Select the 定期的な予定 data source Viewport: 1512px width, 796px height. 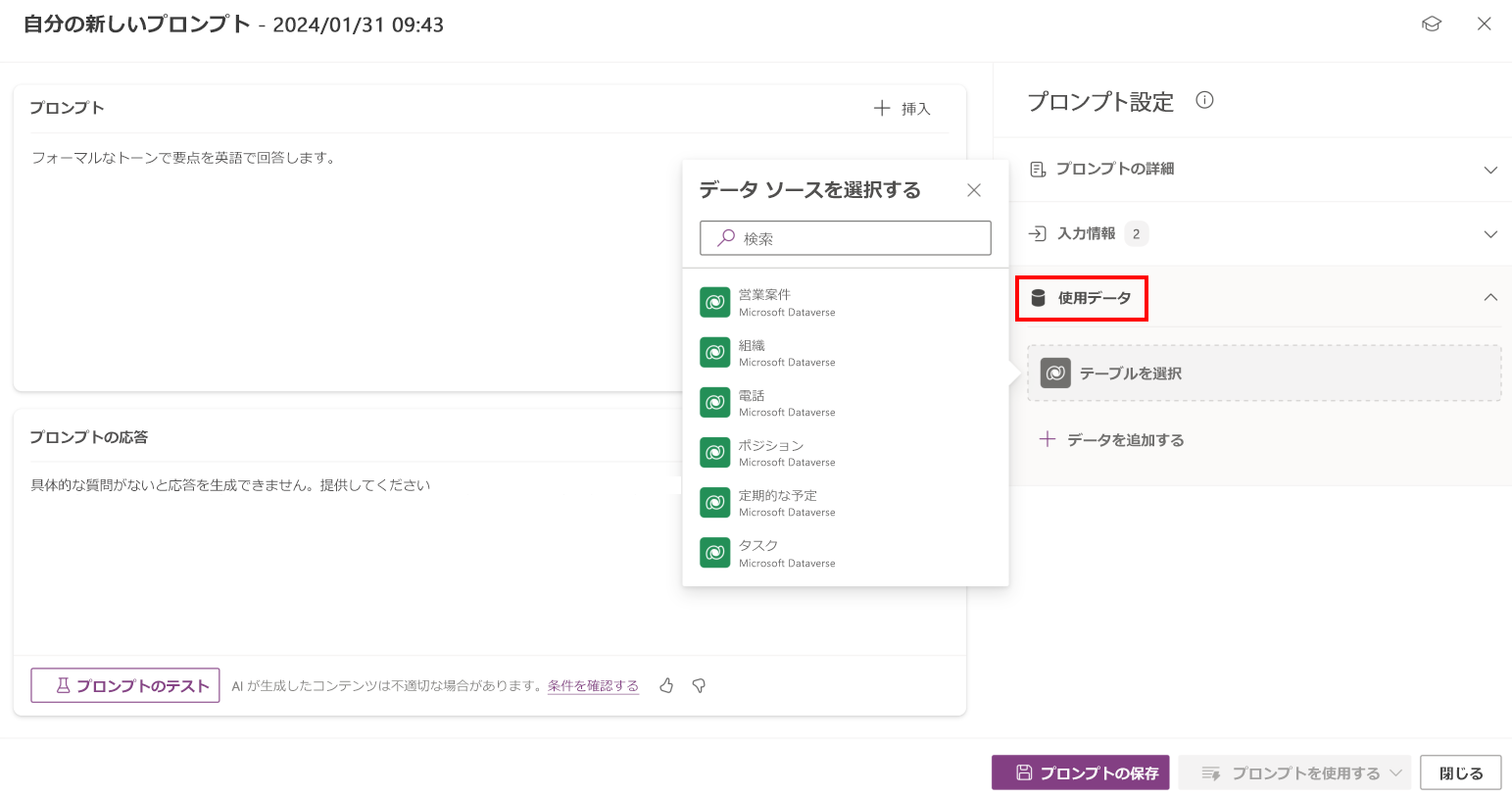tap(846, 502)
